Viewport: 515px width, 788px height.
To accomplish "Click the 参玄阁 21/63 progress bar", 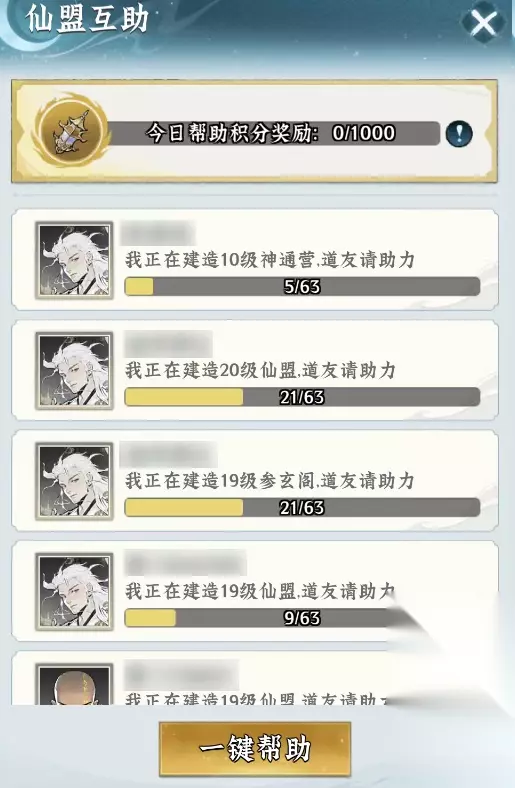I will point(302,508).
